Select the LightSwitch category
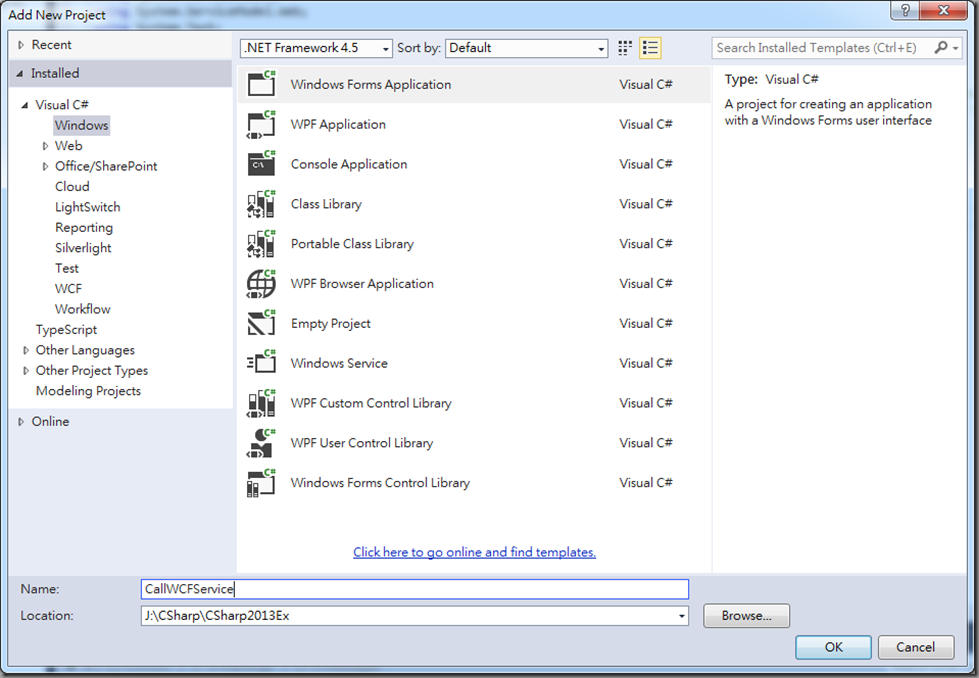The image size is (979, 678). [x=87, y=207]
